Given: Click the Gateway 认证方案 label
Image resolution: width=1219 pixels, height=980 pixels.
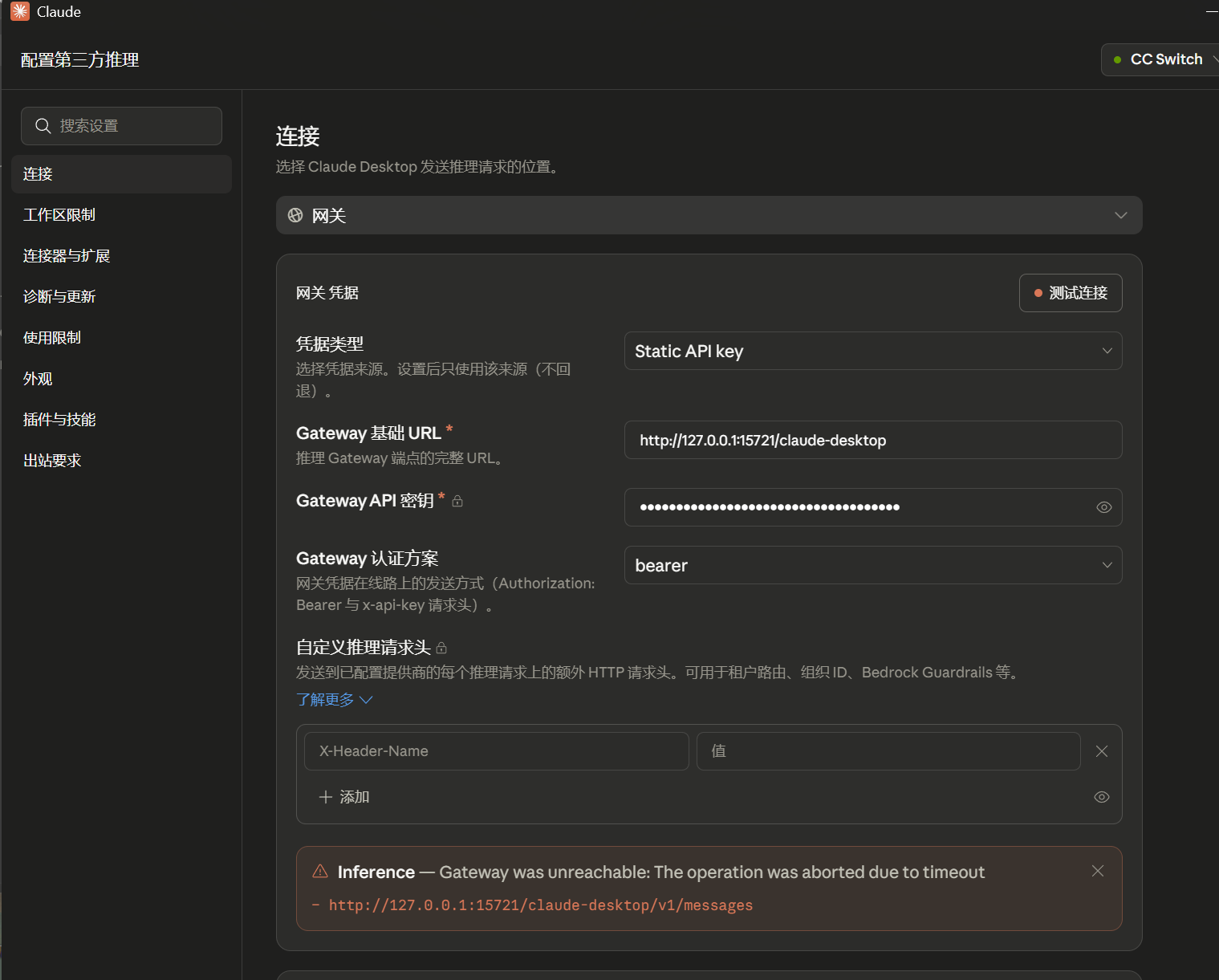Looking at the screenshot, I should point(368,559).
